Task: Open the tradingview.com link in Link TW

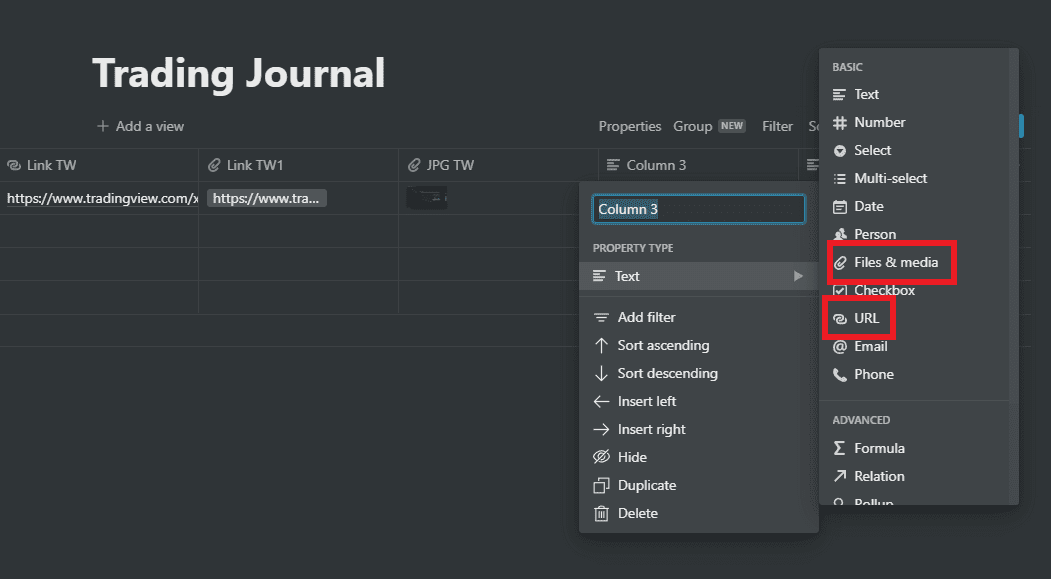Action: coord(103,198)
